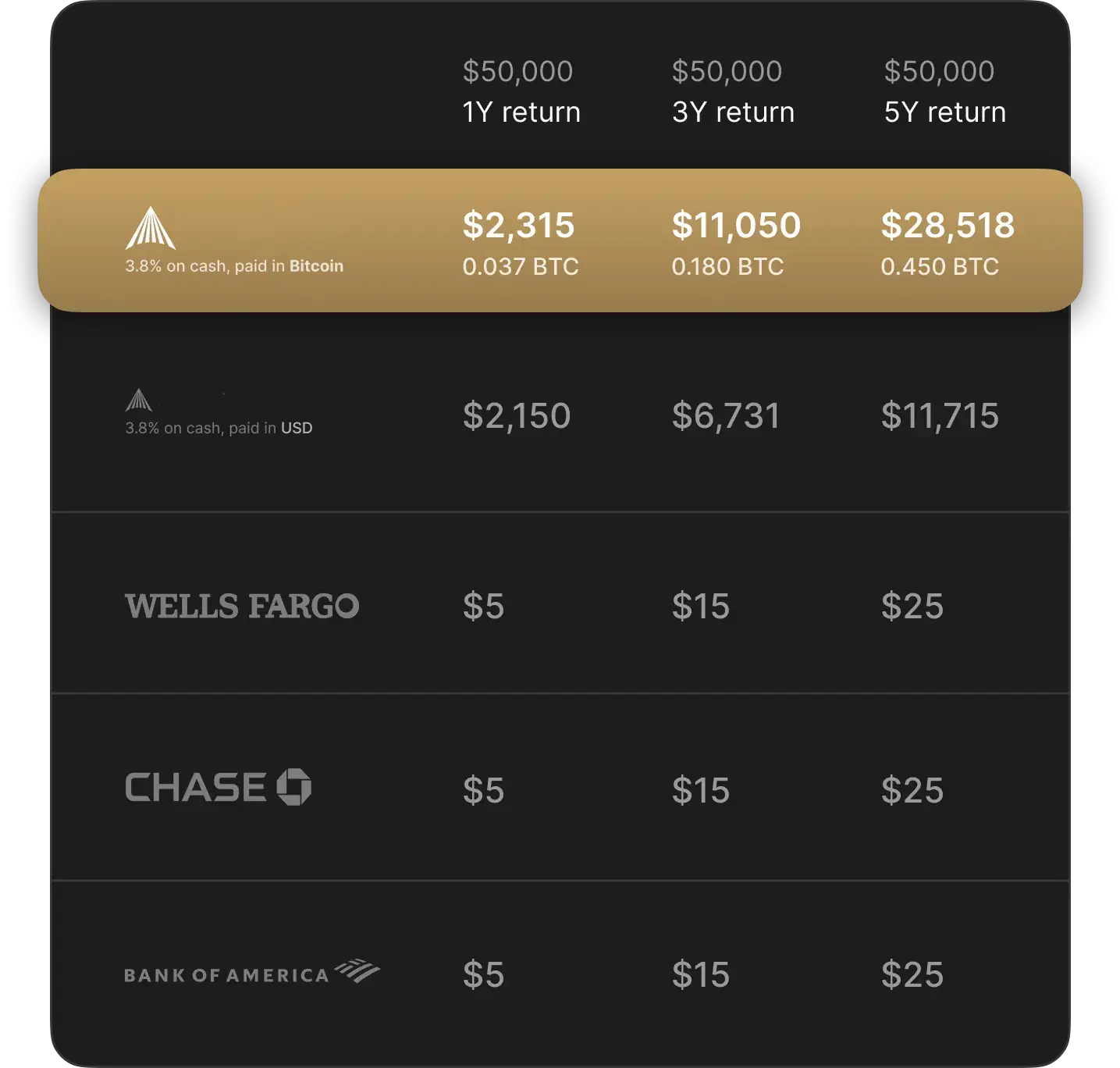
Task: Click '3.8% on cash, paid in USD' label
Action: (219, 428)
